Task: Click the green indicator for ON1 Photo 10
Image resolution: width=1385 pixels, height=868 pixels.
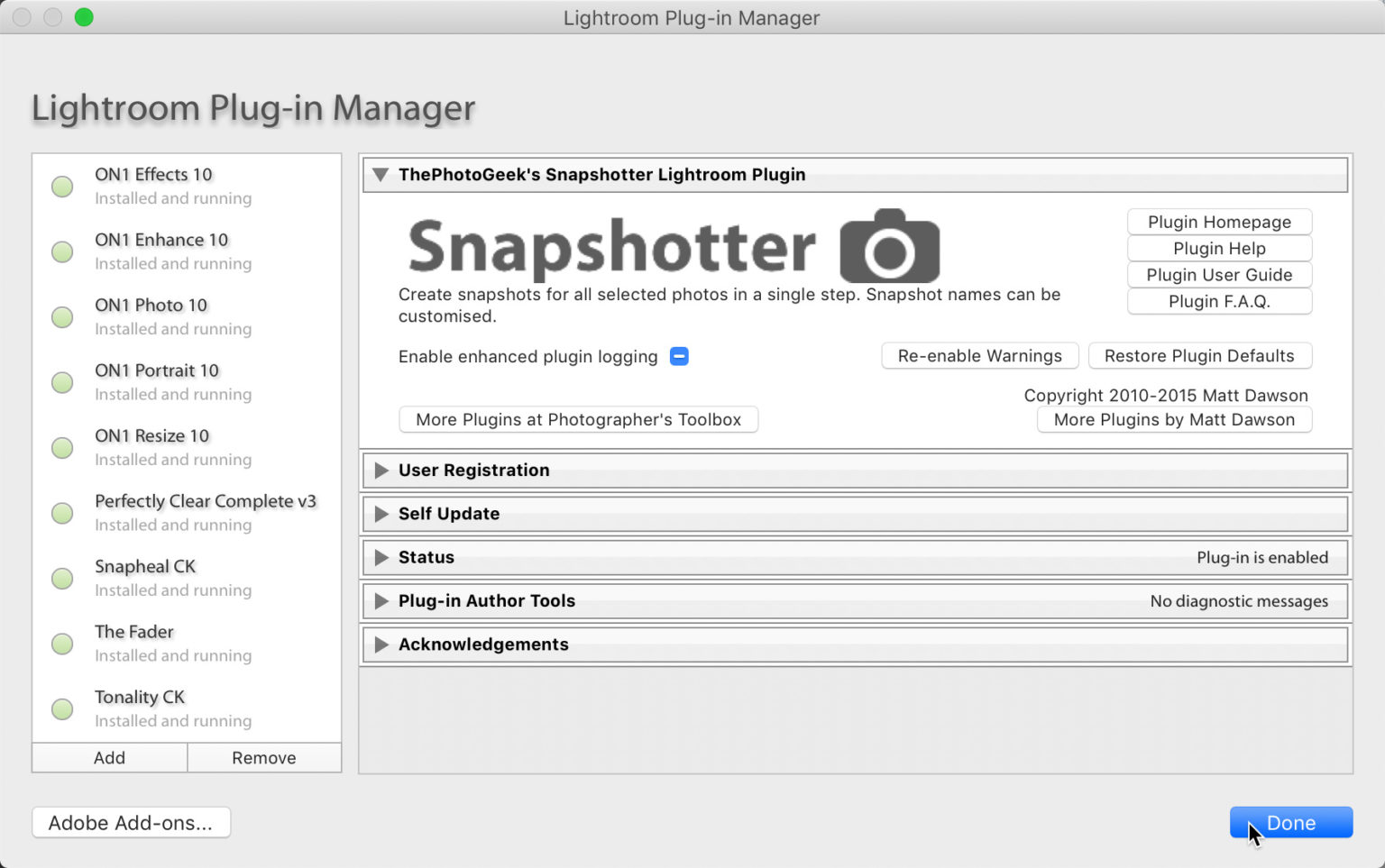Action: (61, 317)
